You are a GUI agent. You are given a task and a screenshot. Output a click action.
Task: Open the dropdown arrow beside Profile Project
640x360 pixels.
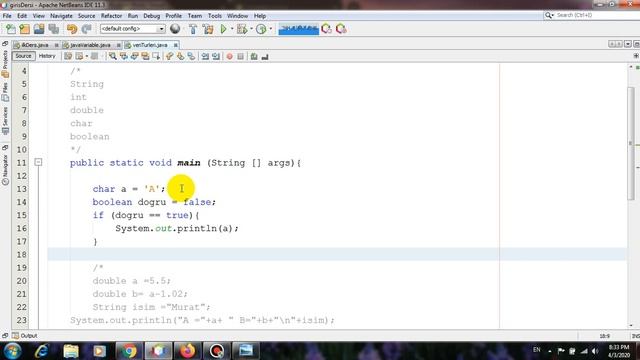pos(270,29)
